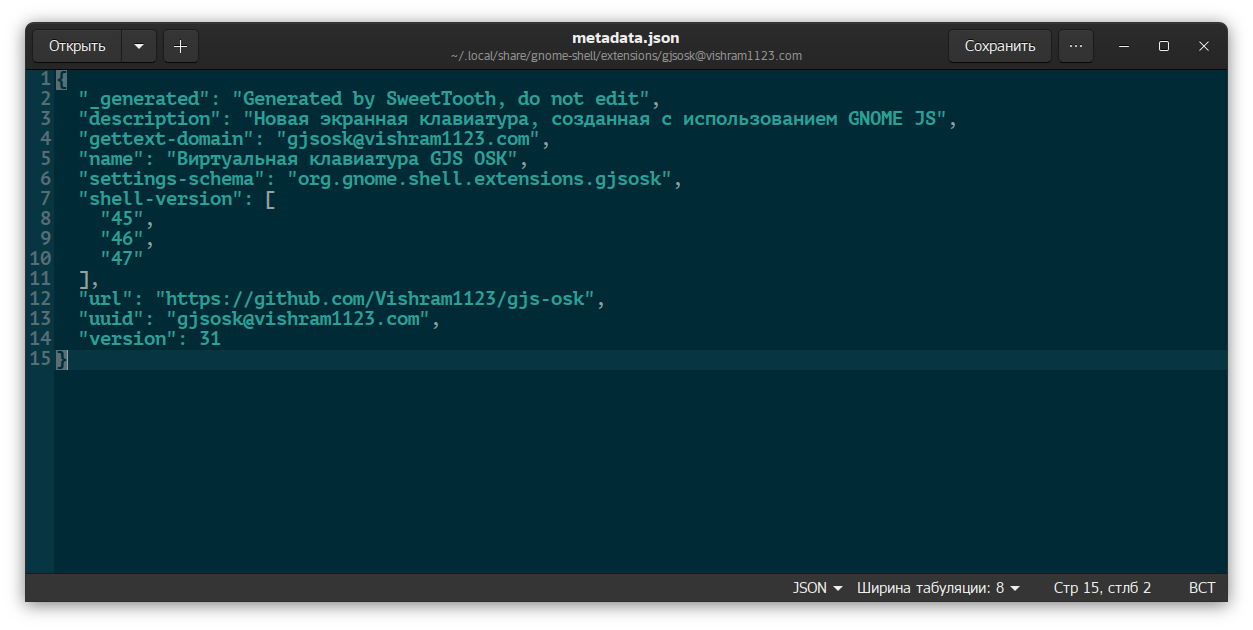Create a new document with the plus button

tap(180, 46)
